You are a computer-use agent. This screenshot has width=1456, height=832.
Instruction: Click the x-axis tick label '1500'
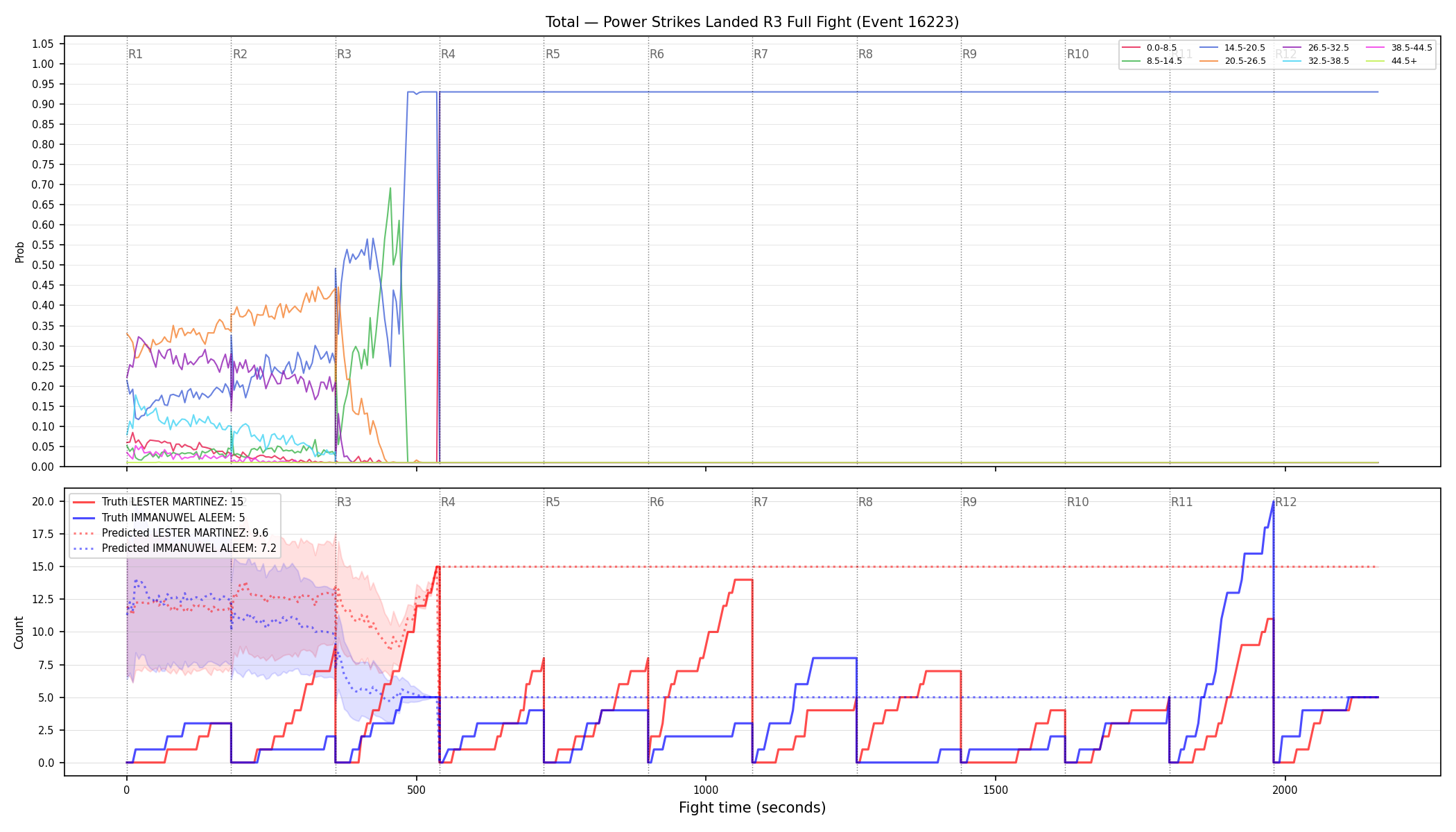pos(996,790)
